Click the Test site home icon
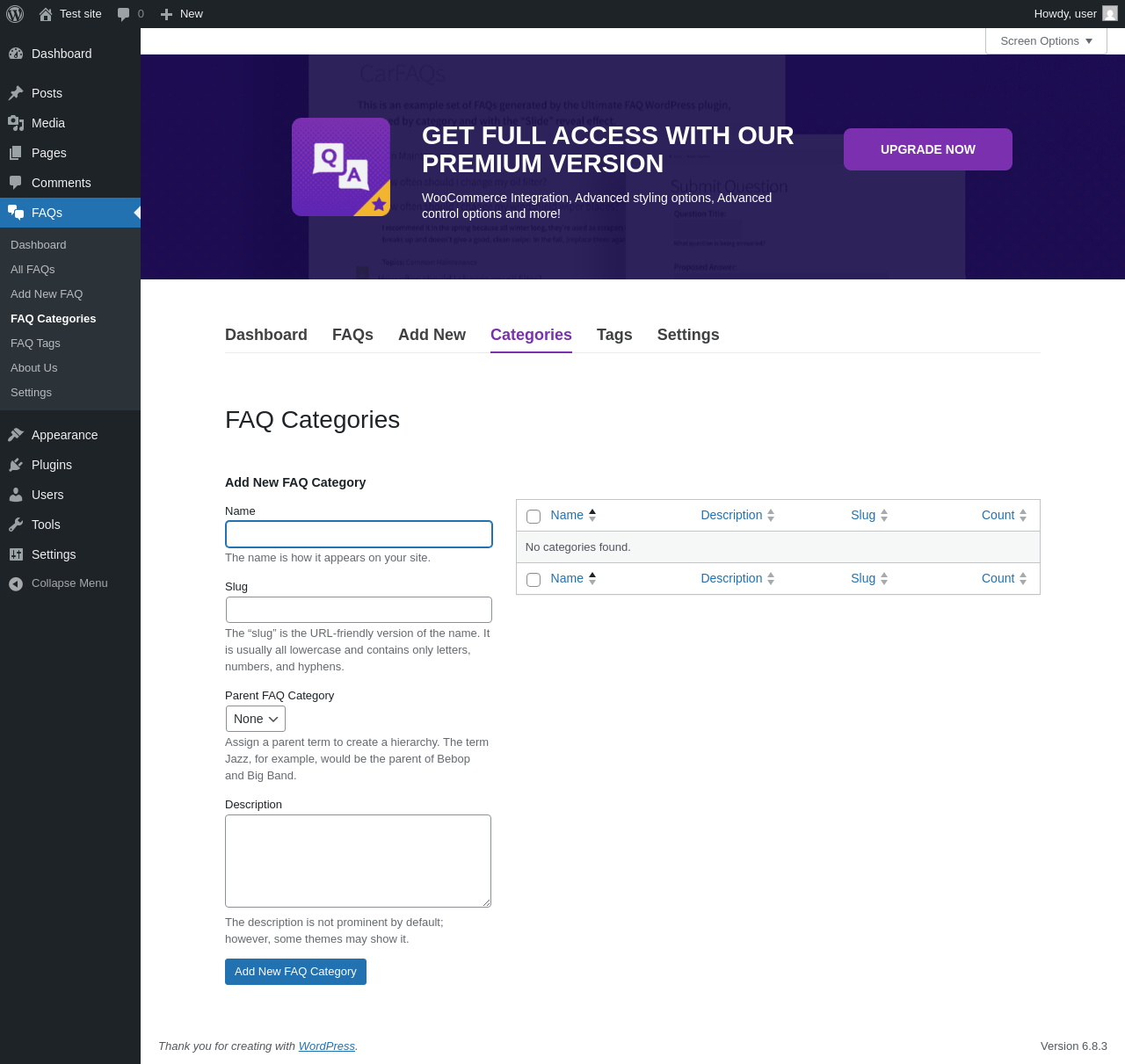The image size is (1125, 1064). tap(46, 14)
